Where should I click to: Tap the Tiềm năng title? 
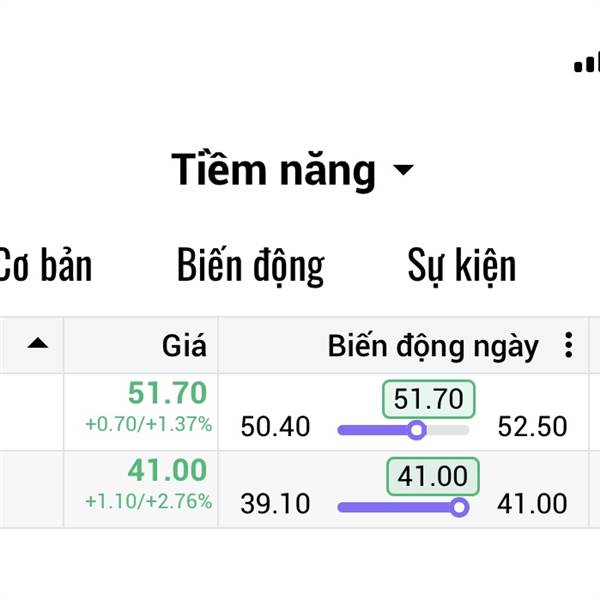274,170
